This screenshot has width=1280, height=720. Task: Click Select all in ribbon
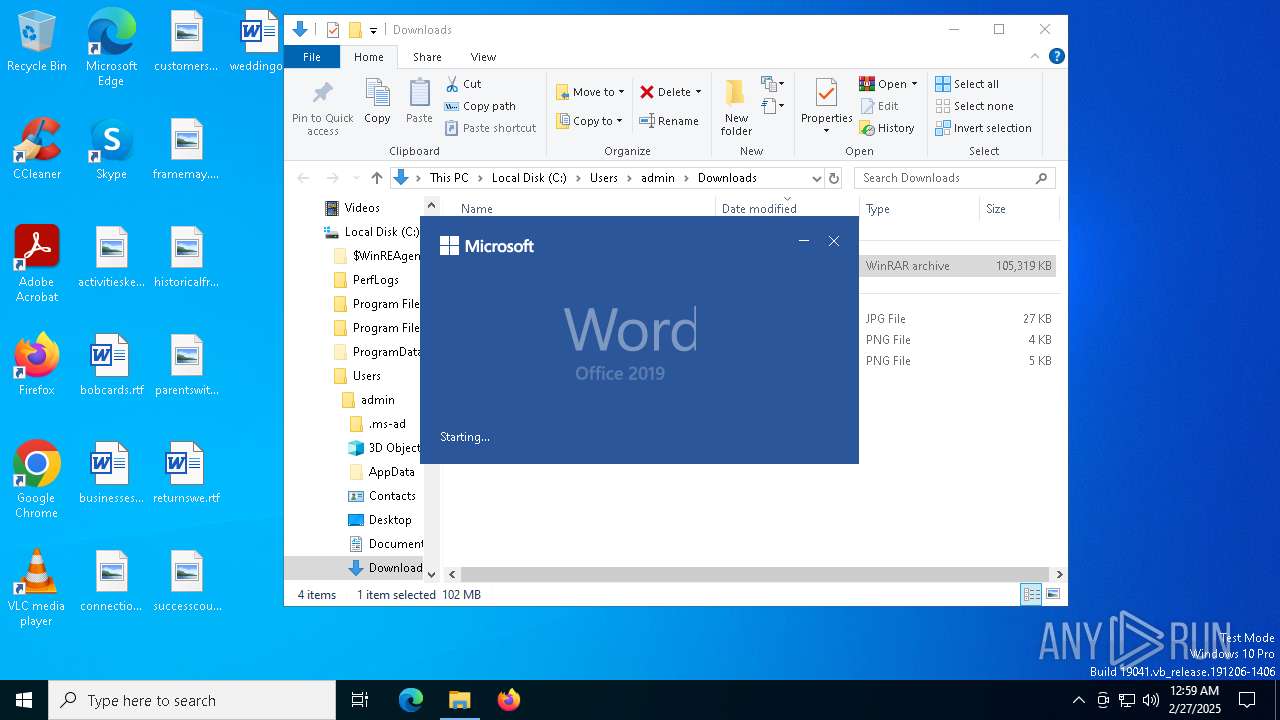click(967, 84)
